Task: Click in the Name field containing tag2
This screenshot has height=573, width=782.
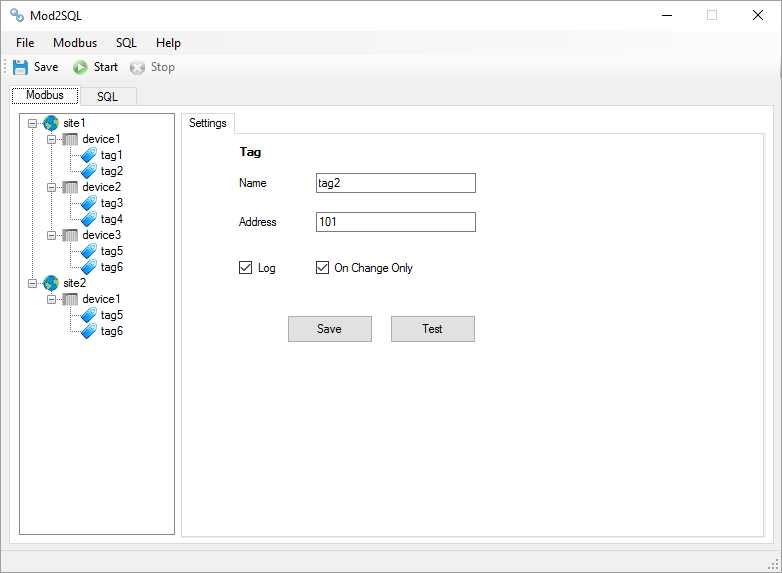Action: click(395, 183)
